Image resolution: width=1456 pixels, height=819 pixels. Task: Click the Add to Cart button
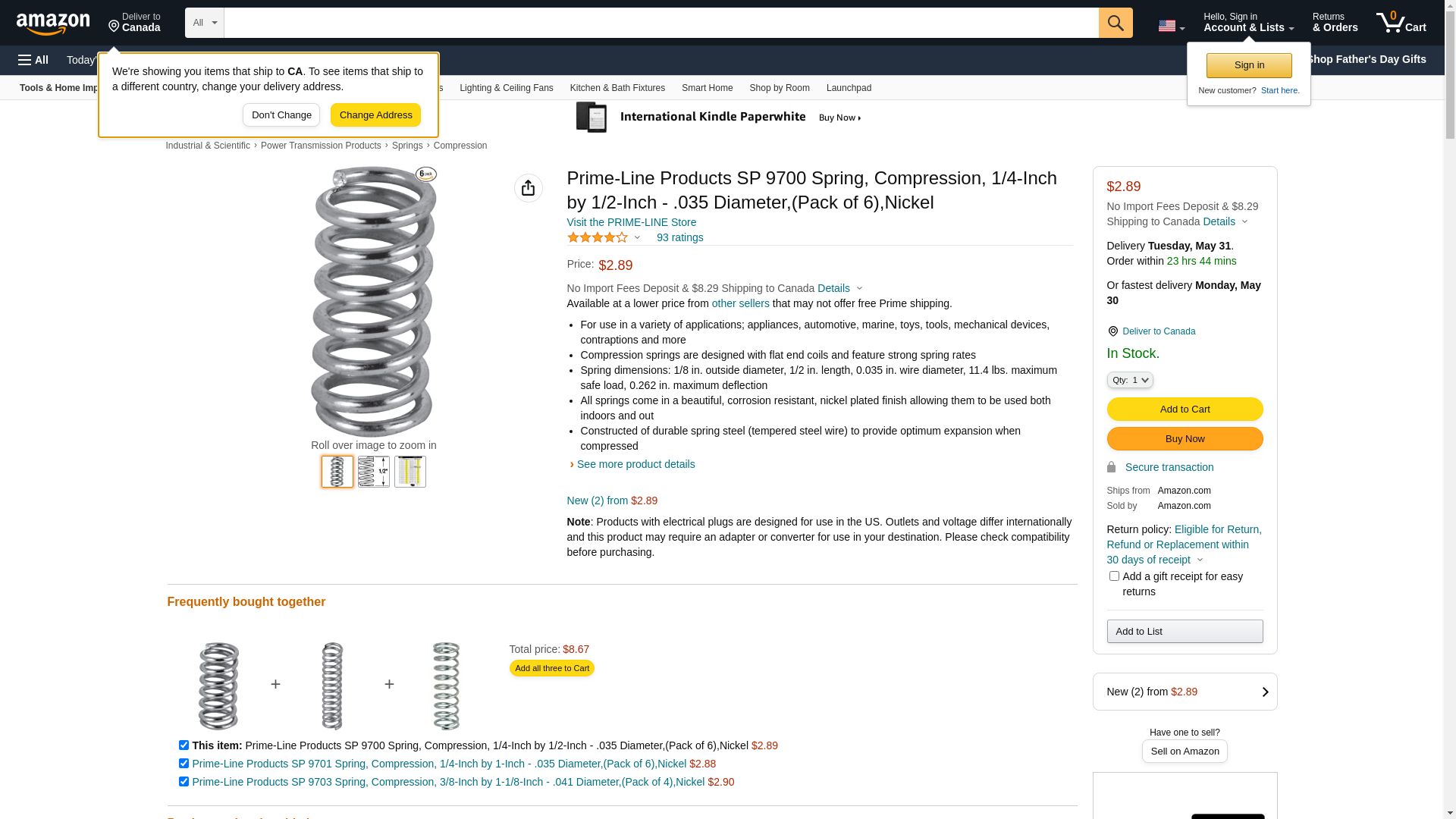click(1185, 409)
